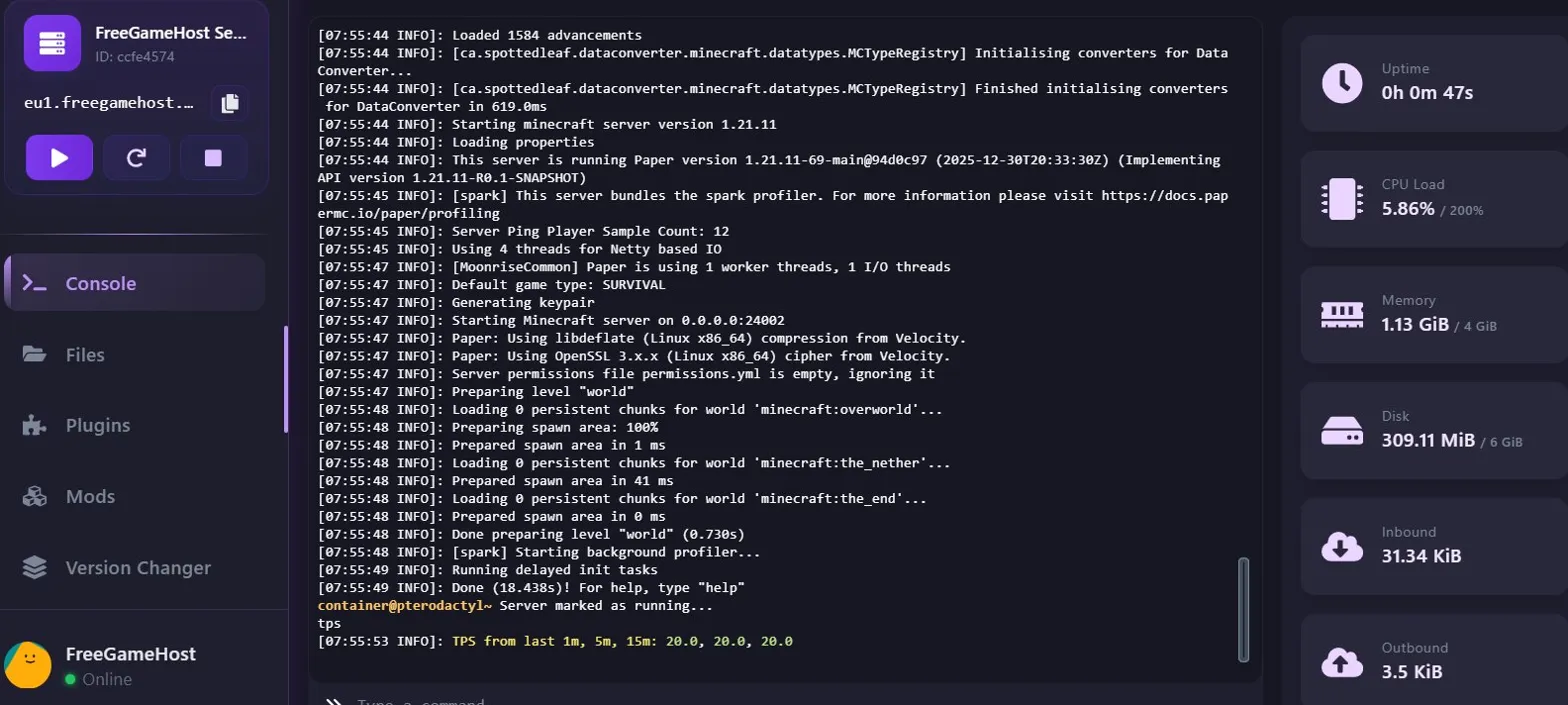Viewport: 1568px width, 705px height.
Task: Open the Console page in the sidebar
Action: (135, 283)
